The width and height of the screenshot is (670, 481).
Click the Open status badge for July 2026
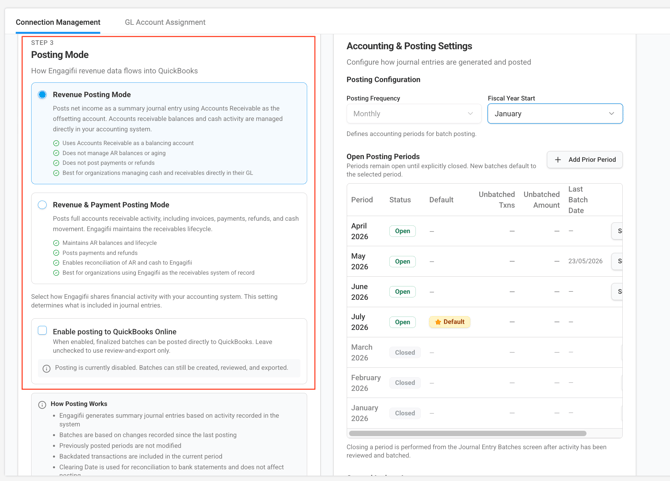[x=402, y=322]
